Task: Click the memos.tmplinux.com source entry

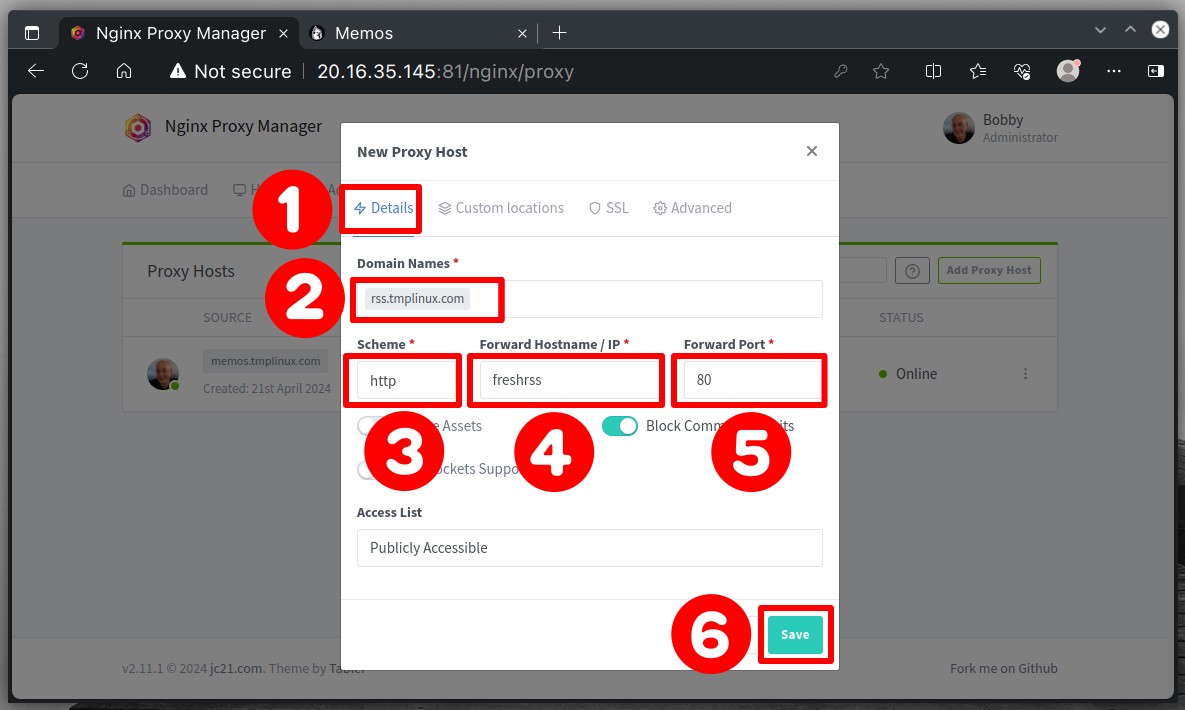Action: [x=265, y=361]
